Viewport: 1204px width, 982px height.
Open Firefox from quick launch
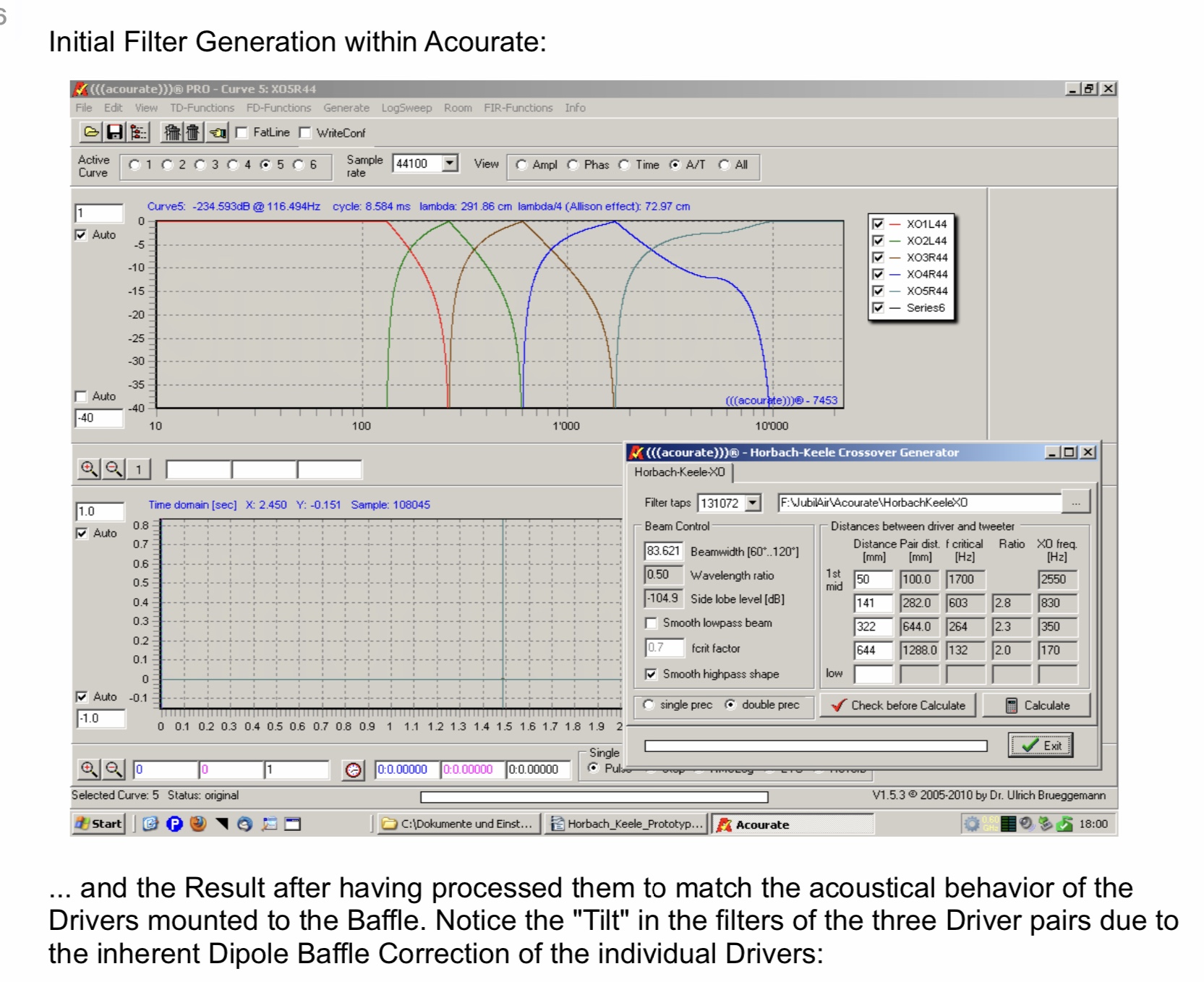click(198, 824)
